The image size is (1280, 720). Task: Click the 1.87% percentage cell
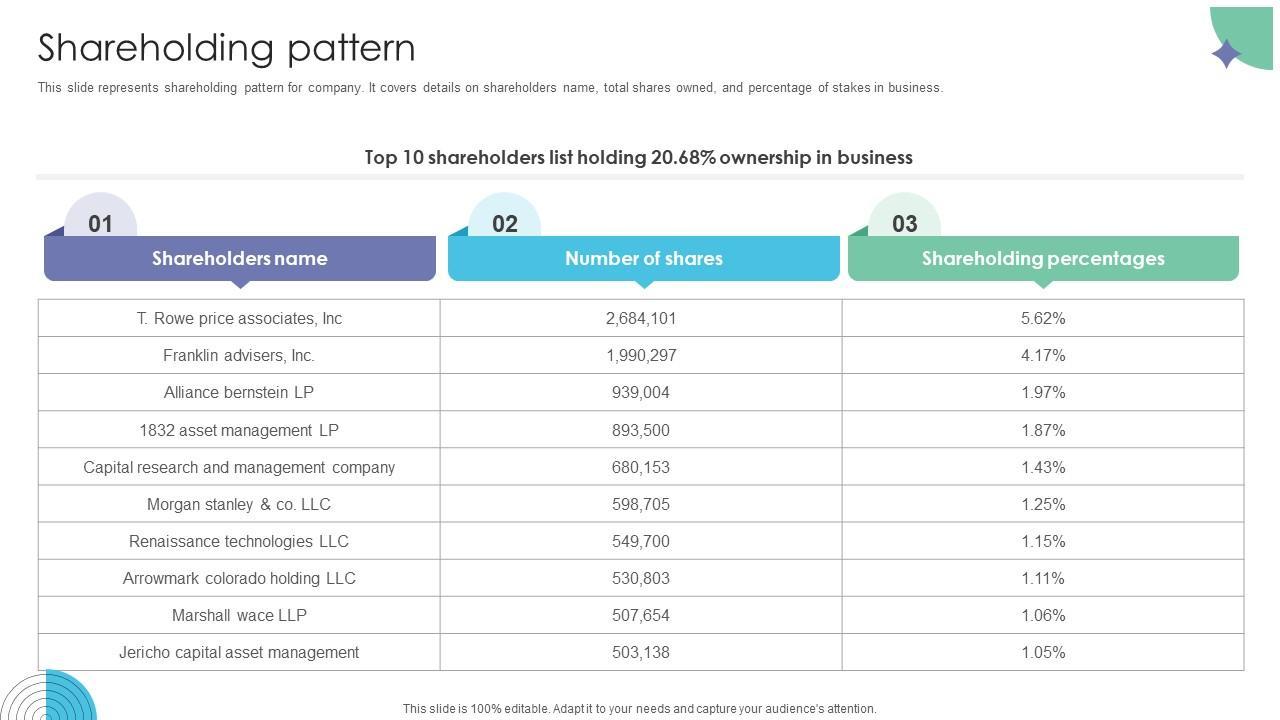(1043, 430)
